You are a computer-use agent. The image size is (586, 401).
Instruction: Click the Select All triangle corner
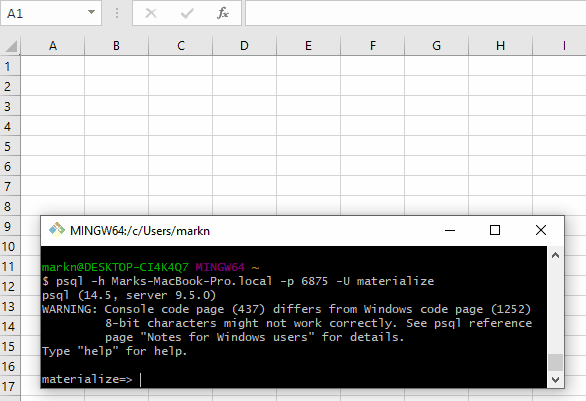[11, 46]
